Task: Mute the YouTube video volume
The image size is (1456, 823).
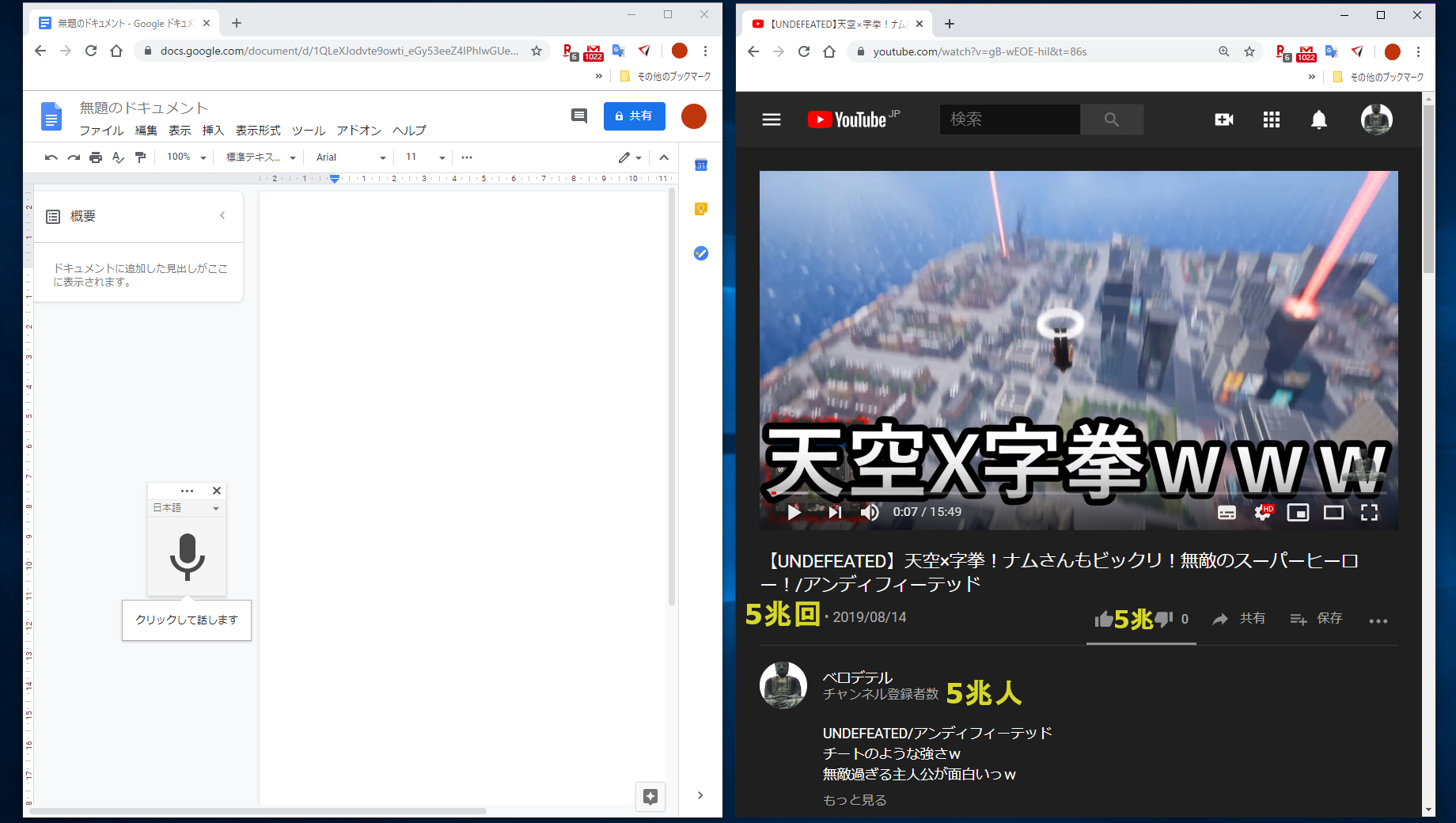Action: 870,512
